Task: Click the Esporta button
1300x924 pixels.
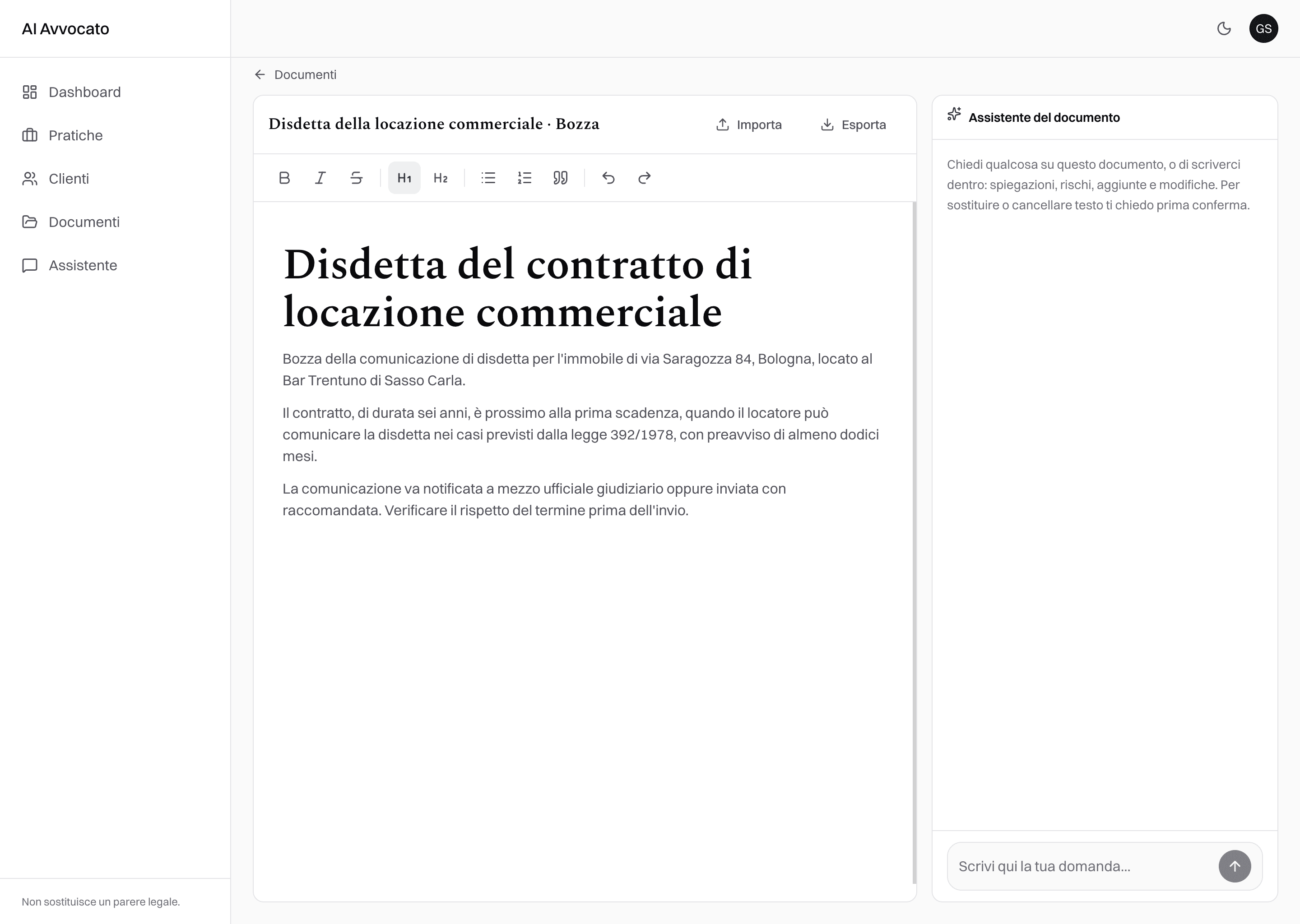Action: (x=853, y=125)
